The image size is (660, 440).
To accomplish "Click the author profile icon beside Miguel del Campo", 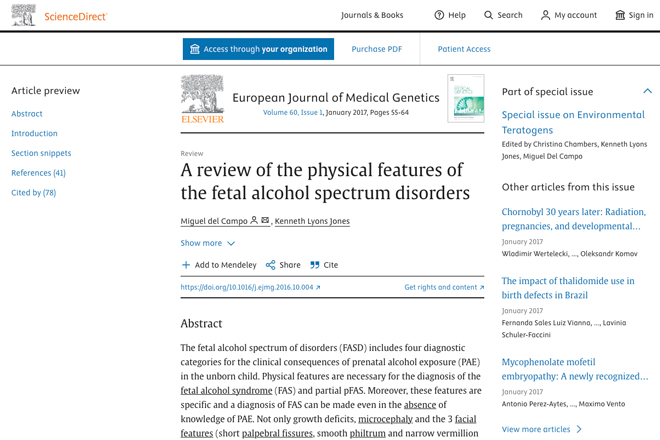I will tap(254, 220).
